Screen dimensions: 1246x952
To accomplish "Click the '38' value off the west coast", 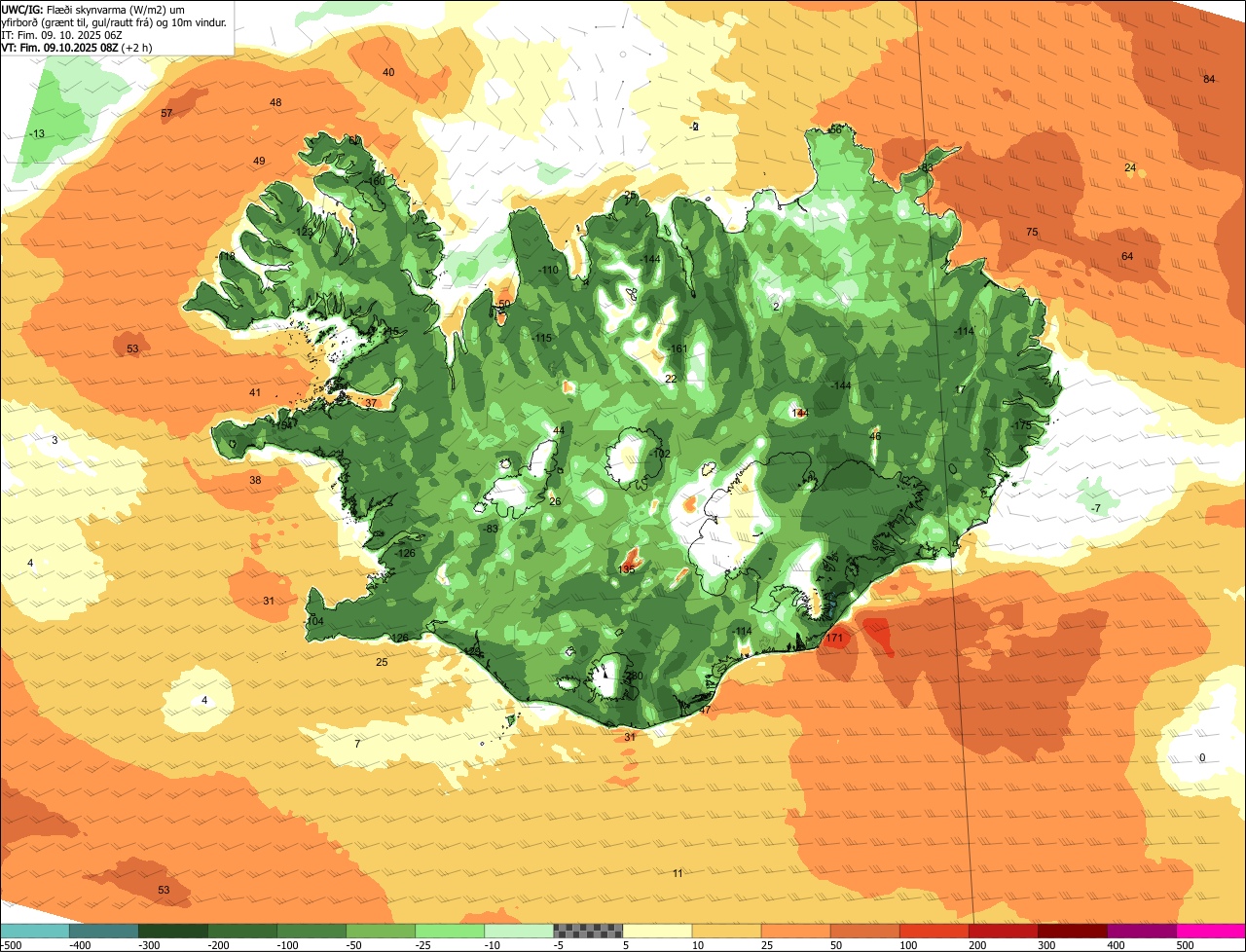I will pyautogui.click(x=255, y=480).
